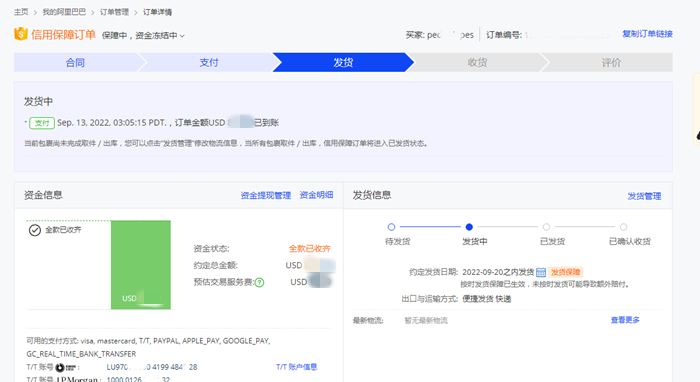The image size is (700, 382).
Task: Select the 合同 step tab
Action: pos(75,62)
